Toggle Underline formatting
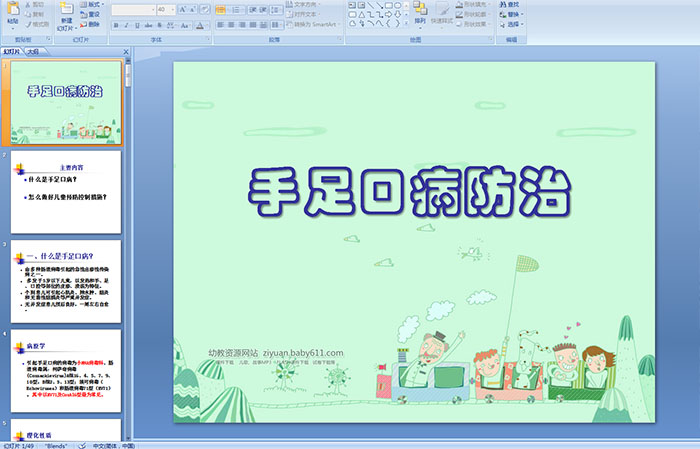 tap(137, 25)
